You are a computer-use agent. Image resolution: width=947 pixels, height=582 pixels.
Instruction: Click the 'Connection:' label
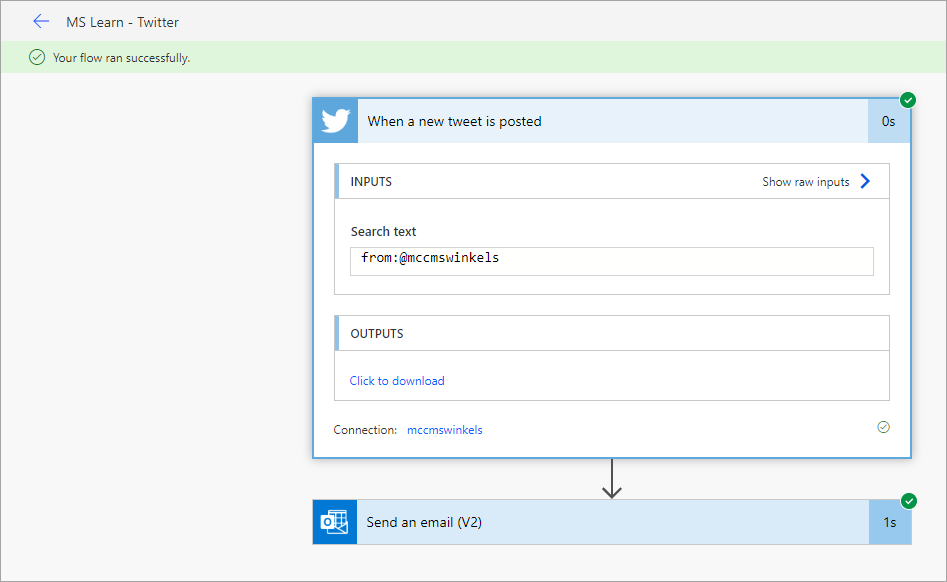pos(365,430)
